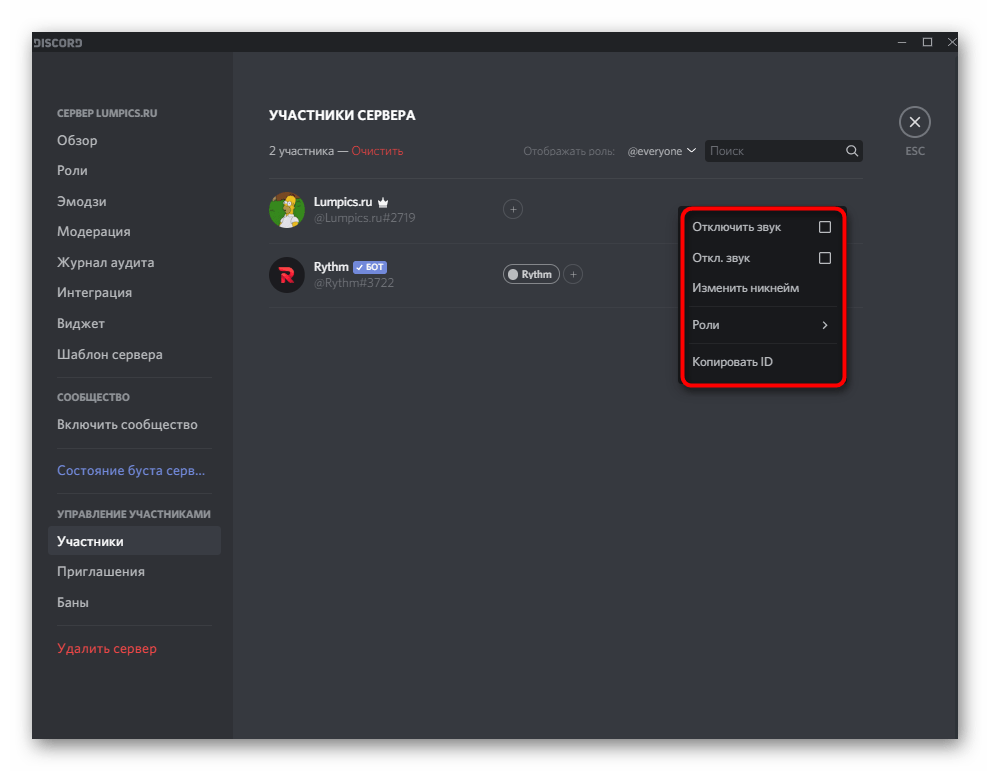990x771 pixels.
Task: Click Удалить сервер in sidebar
Action: click(107, 649)
